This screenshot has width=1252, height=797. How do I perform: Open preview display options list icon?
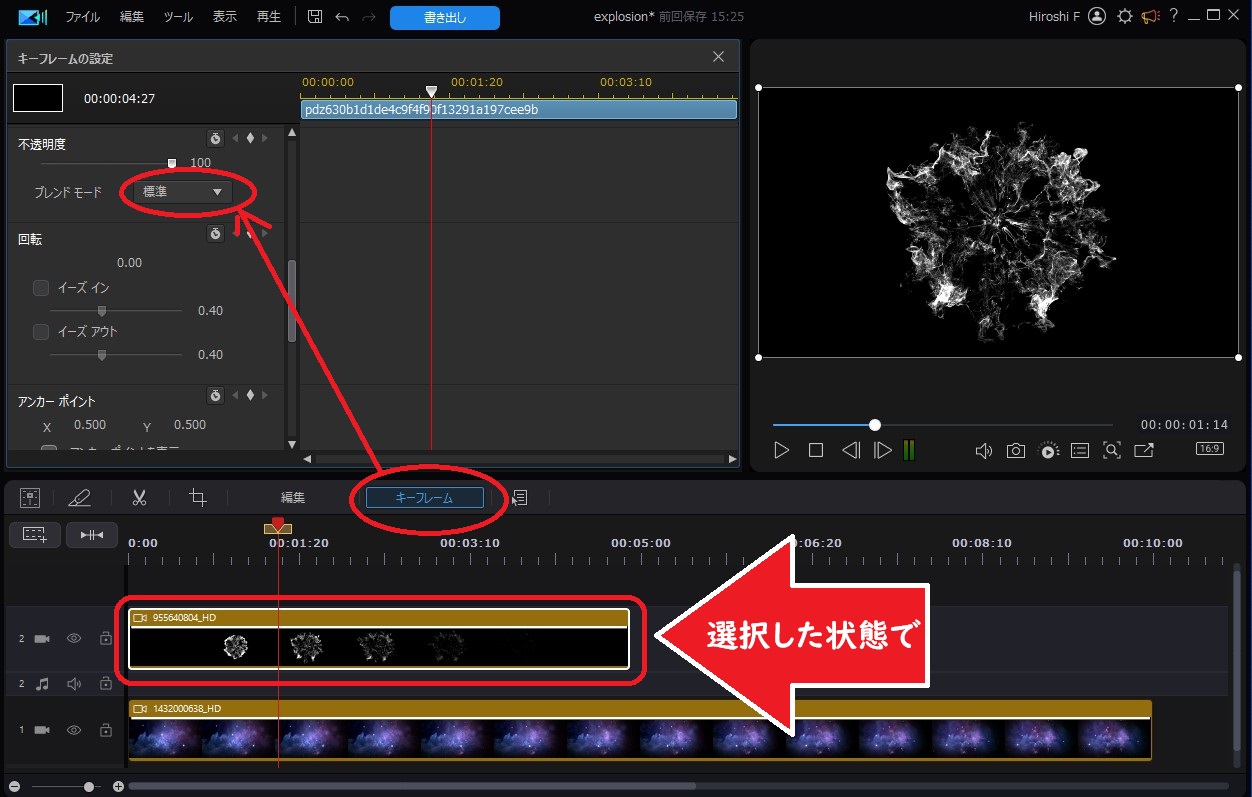1080,451
